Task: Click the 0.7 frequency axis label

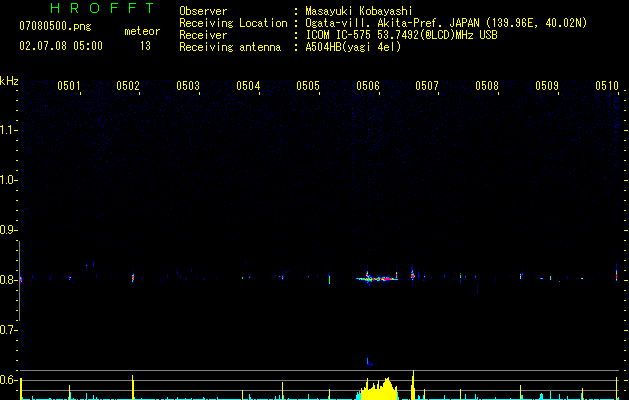Action: point(8,330)
